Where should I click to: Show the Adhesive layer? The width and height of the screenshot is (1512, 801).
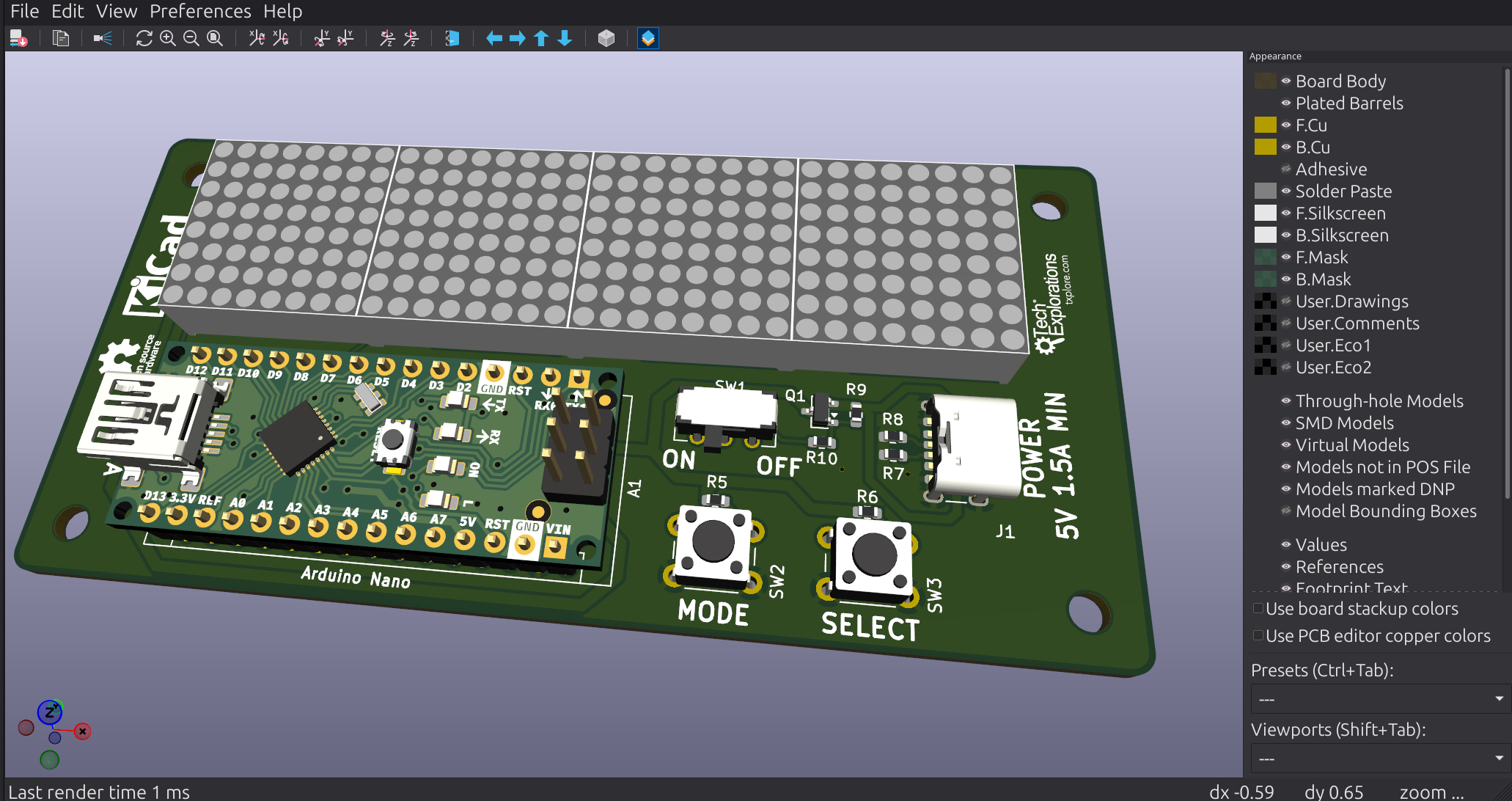1285,169
